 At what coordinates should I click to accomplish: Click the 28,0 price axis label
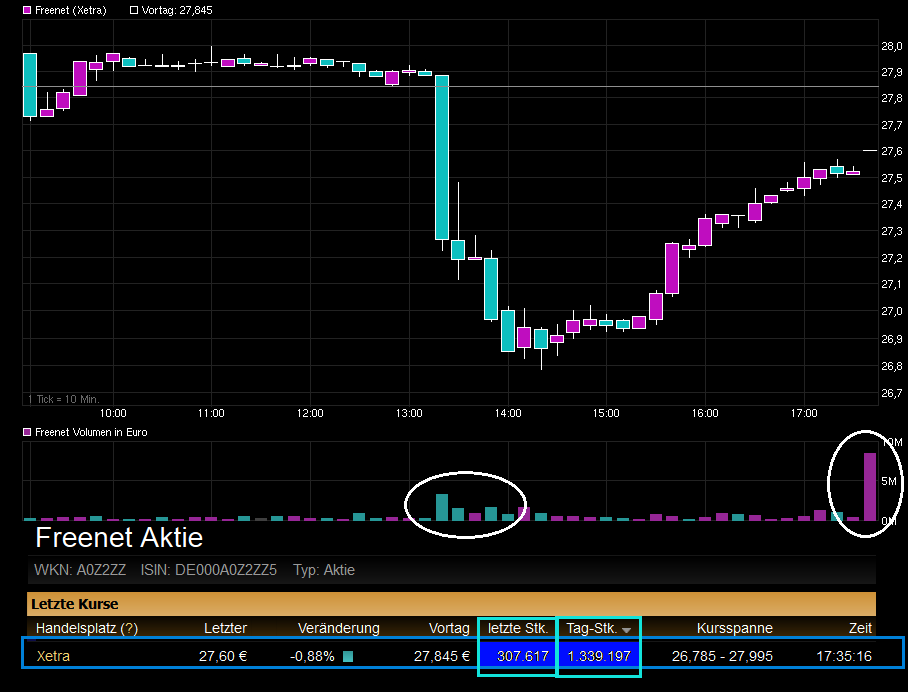coord(891,46)
